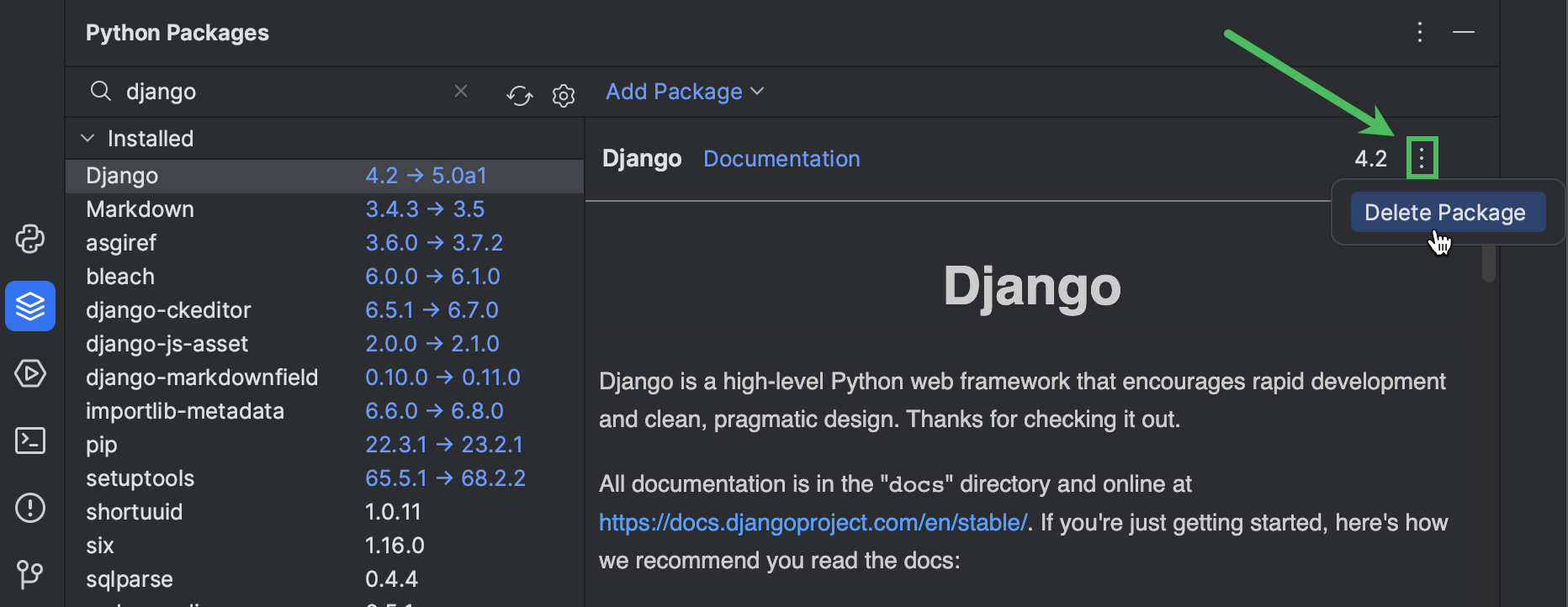This screenshot has width=1568, height=607.
Task: Open the Git branch tool window icon
Action: coord(30,575)
